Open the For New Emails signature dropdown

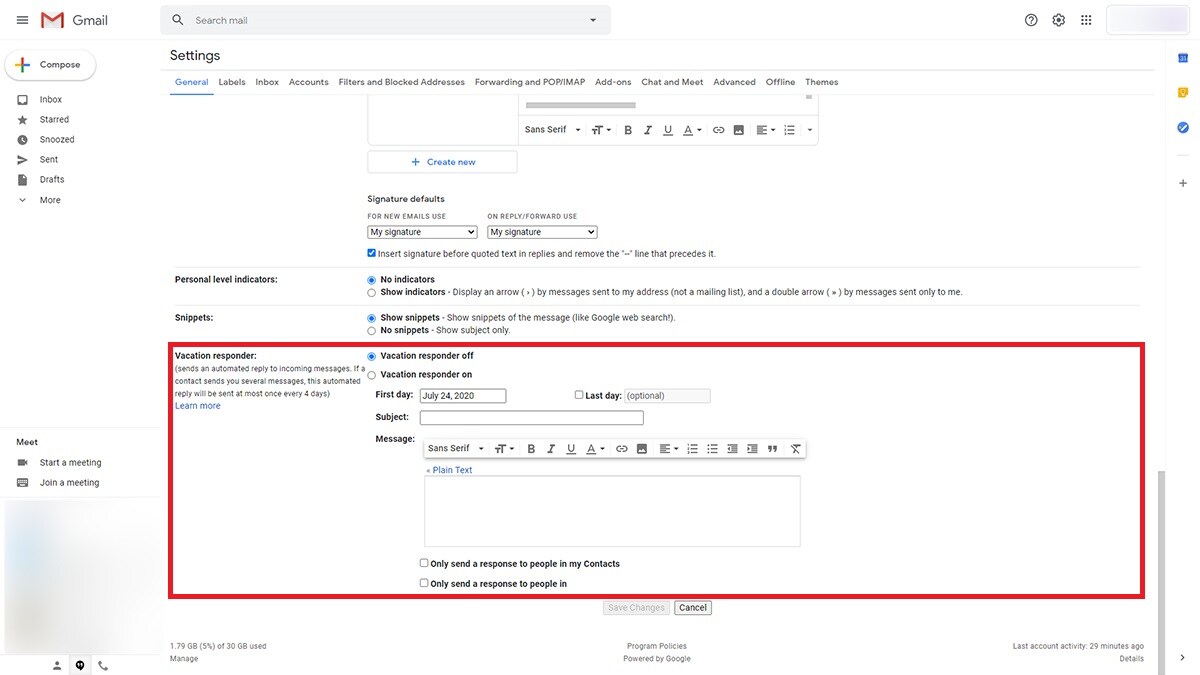click(x=422, y=232)
